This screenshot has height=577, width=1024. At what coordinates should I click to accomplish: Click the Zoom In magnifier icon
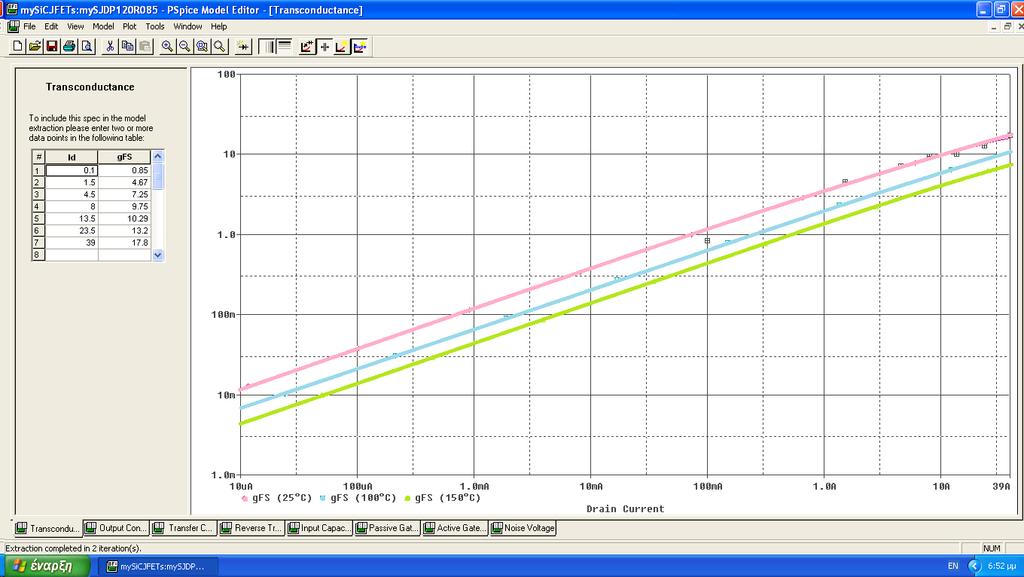click(168, 46)
